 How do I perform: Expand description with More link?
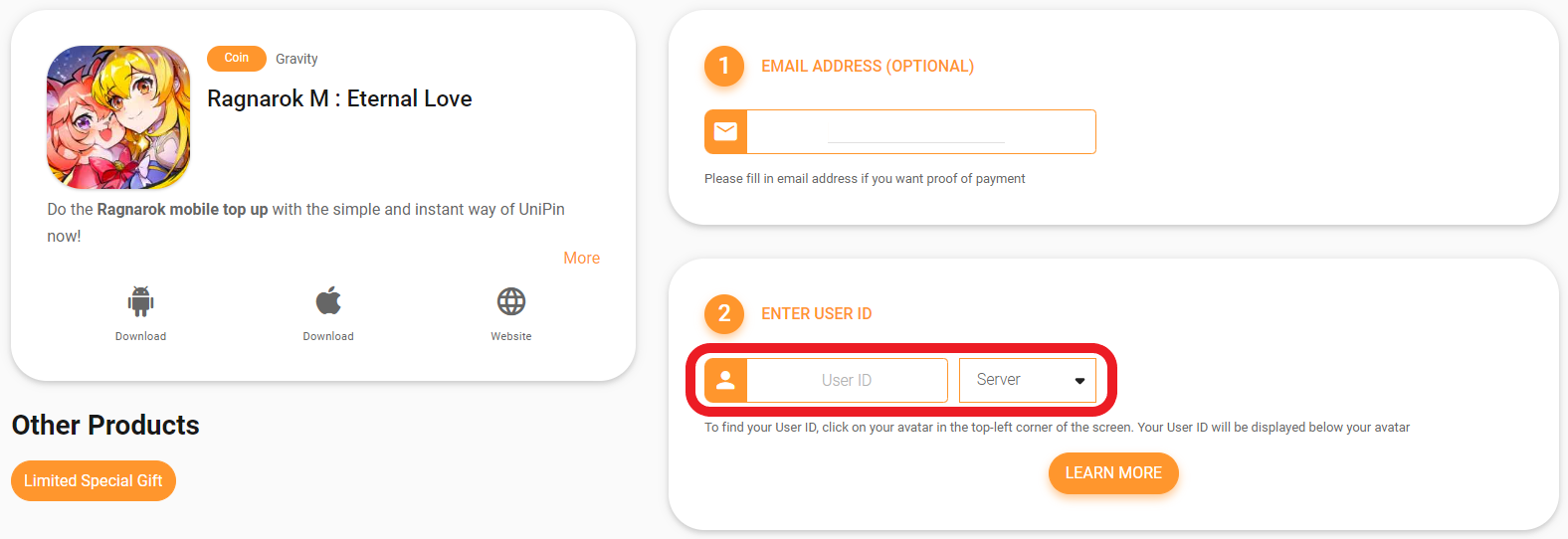582,258
